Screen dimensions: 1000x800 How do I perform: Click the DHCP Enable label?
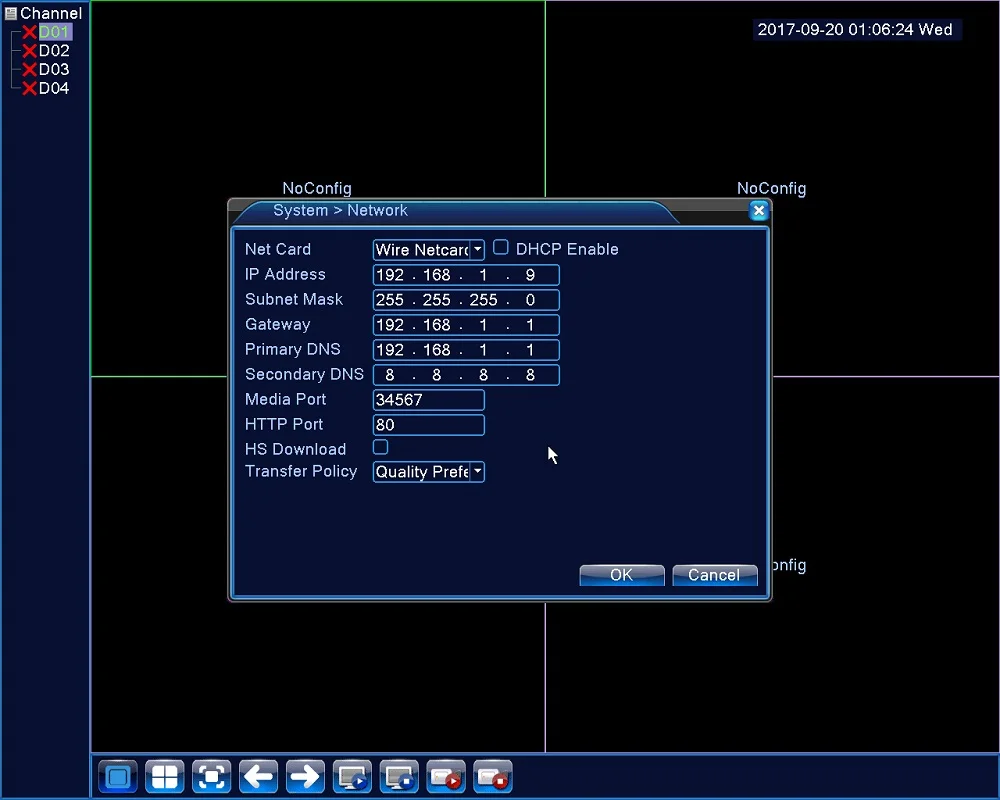567,249
